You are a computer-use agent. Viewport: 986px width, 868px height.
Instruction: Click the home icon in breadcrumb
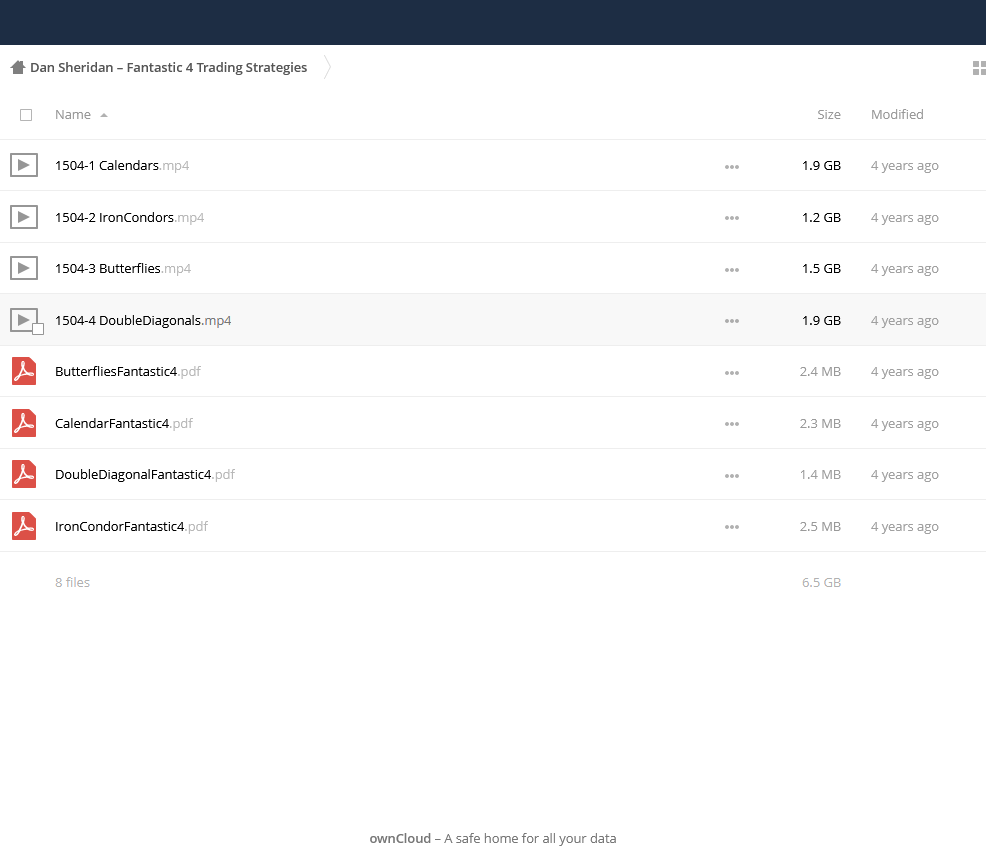pyautogui.click(x=18, y=67)
